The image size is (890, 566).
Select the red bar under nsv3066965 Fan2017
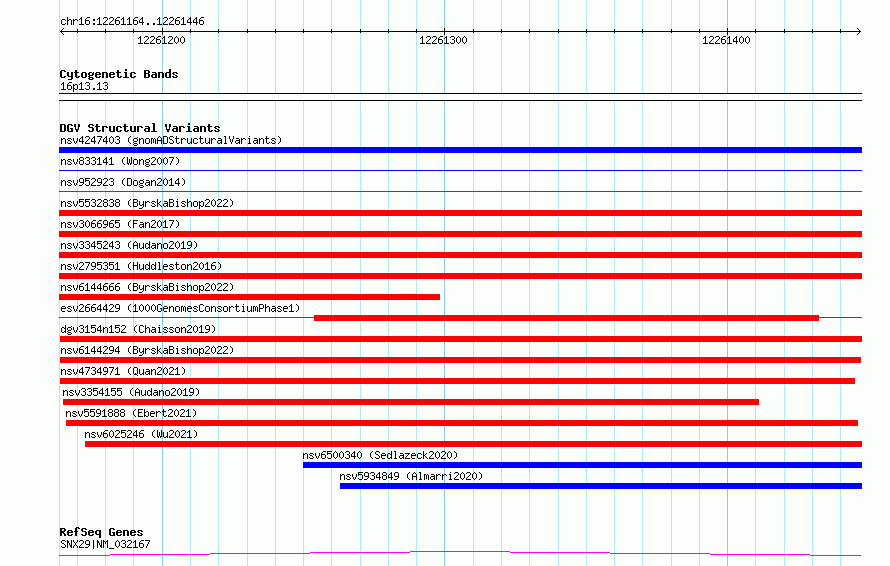click(x=460, y=234)
